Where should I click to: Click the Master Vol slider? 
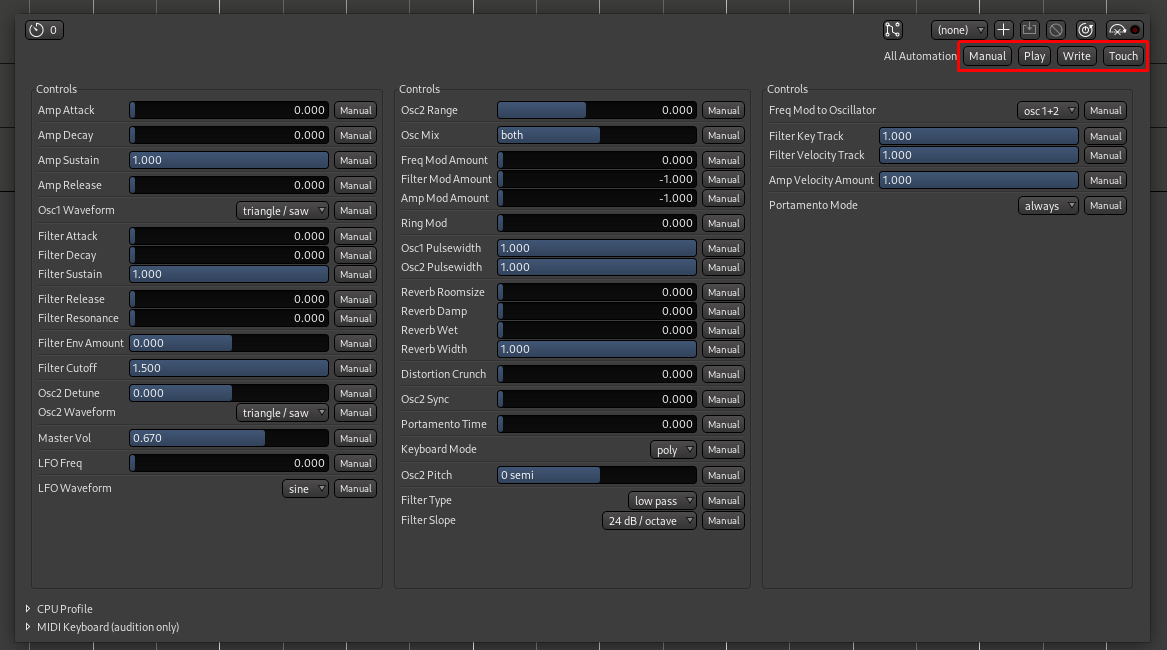click(229, 438)
